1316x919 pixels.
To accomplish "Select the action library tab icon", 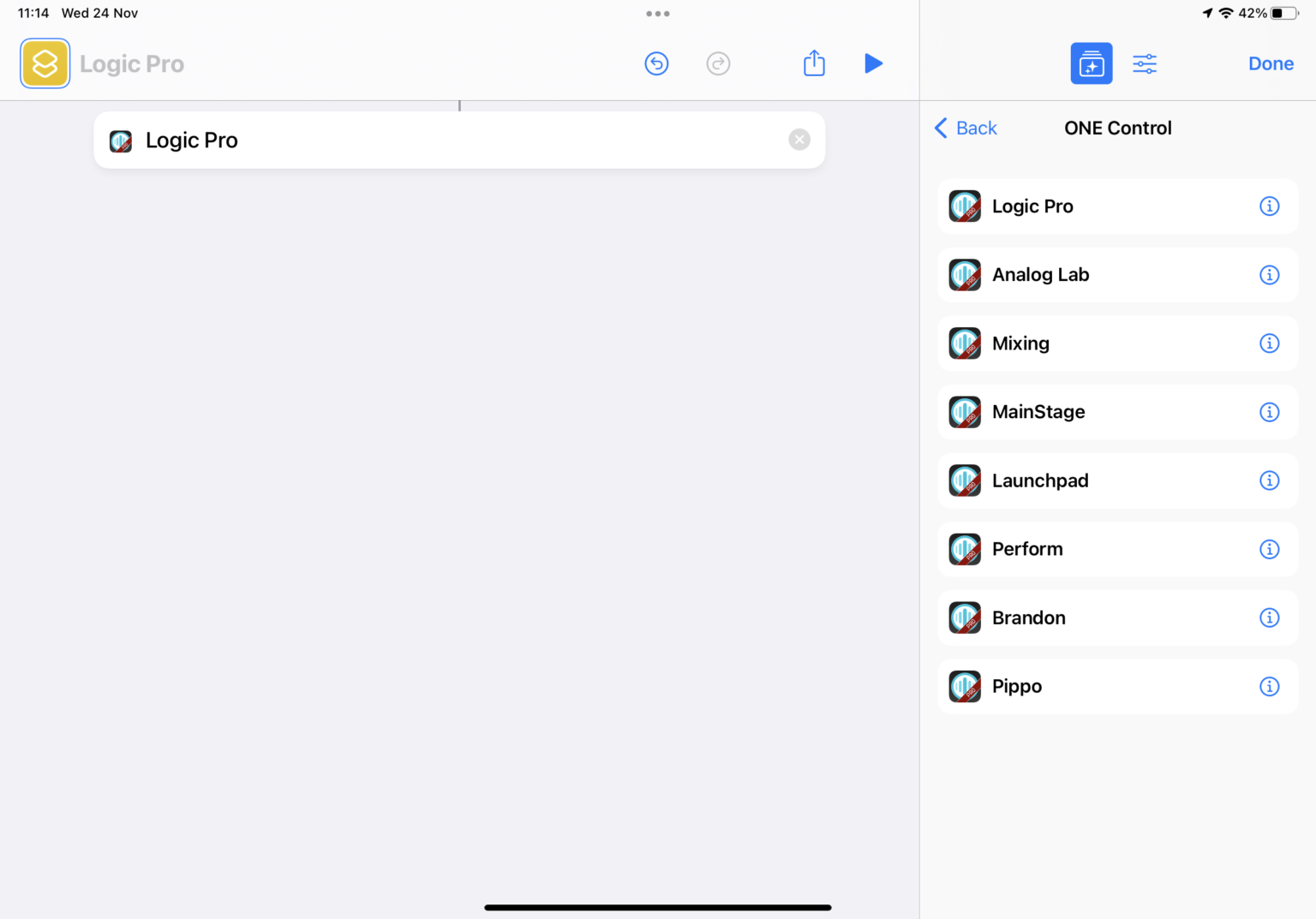I will [1091, 63].
